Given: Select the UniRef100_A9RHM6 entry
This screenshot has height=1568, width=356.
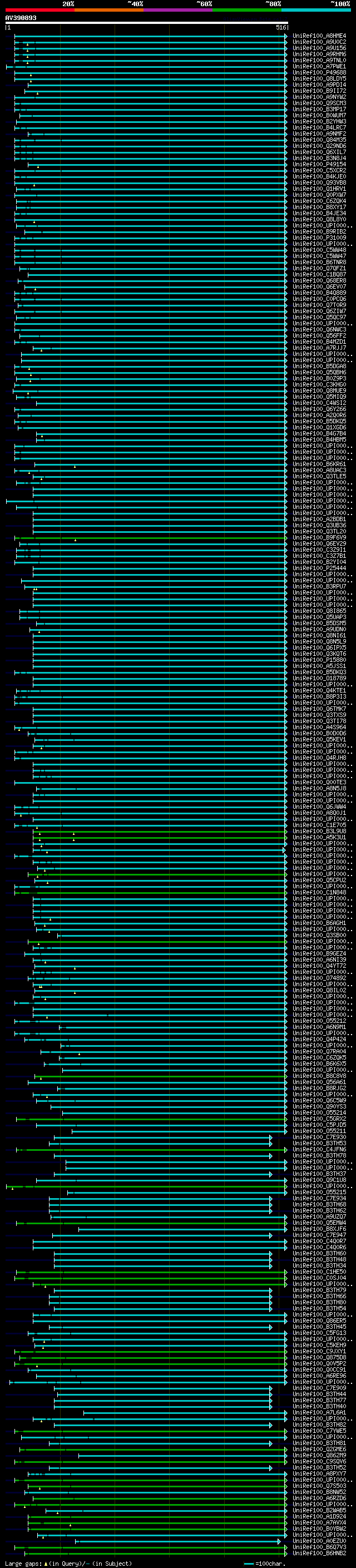Looking at the screenshot, I should coord(319,54).
